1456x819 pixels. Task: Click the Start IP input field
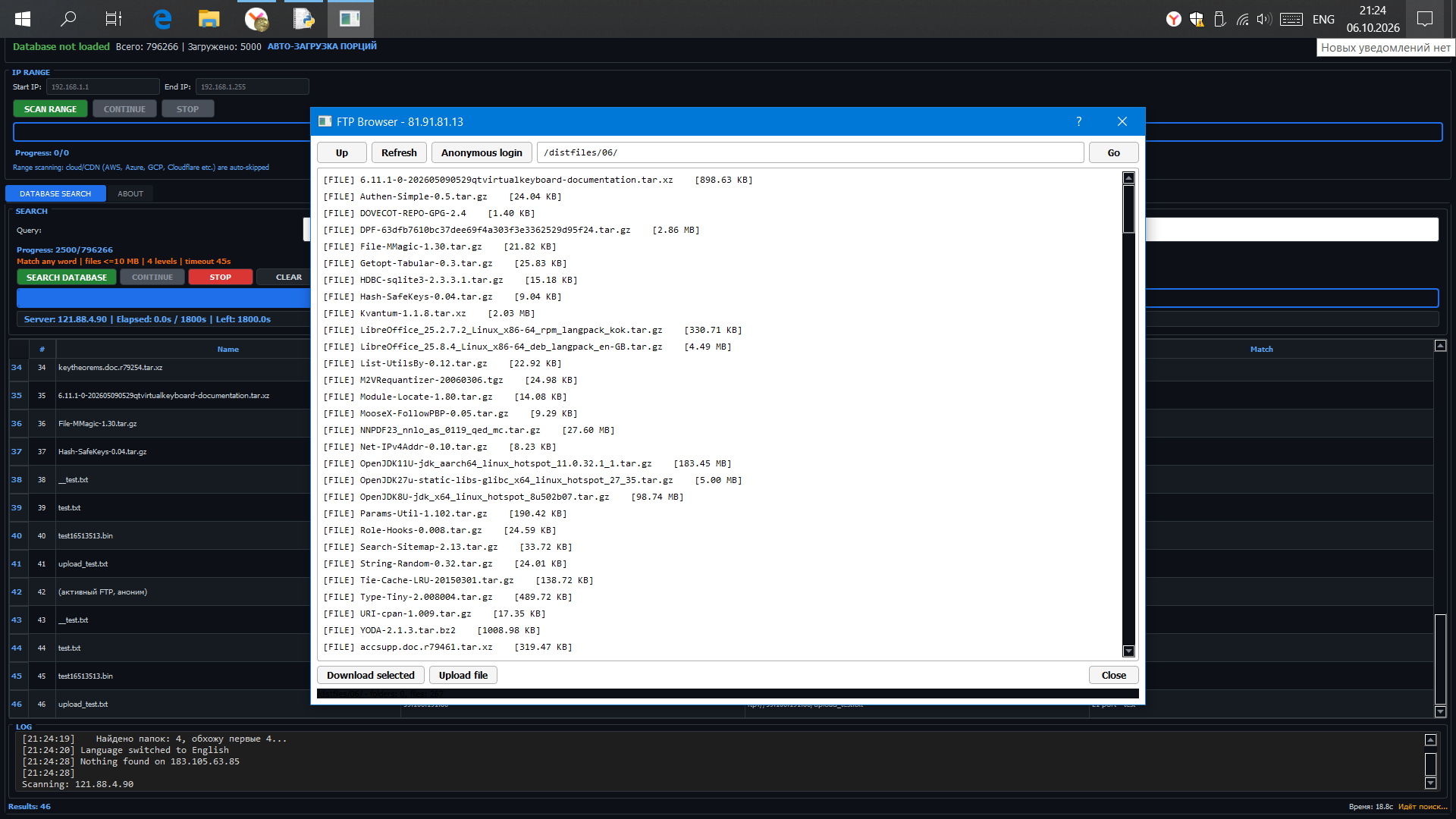click(102, 86)
